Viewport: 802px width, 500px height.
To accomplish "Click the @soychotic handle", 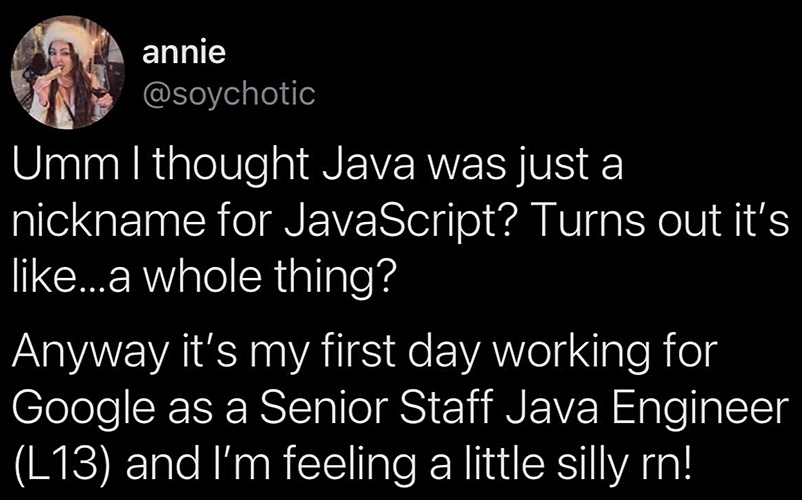I will tap(228, 96).
